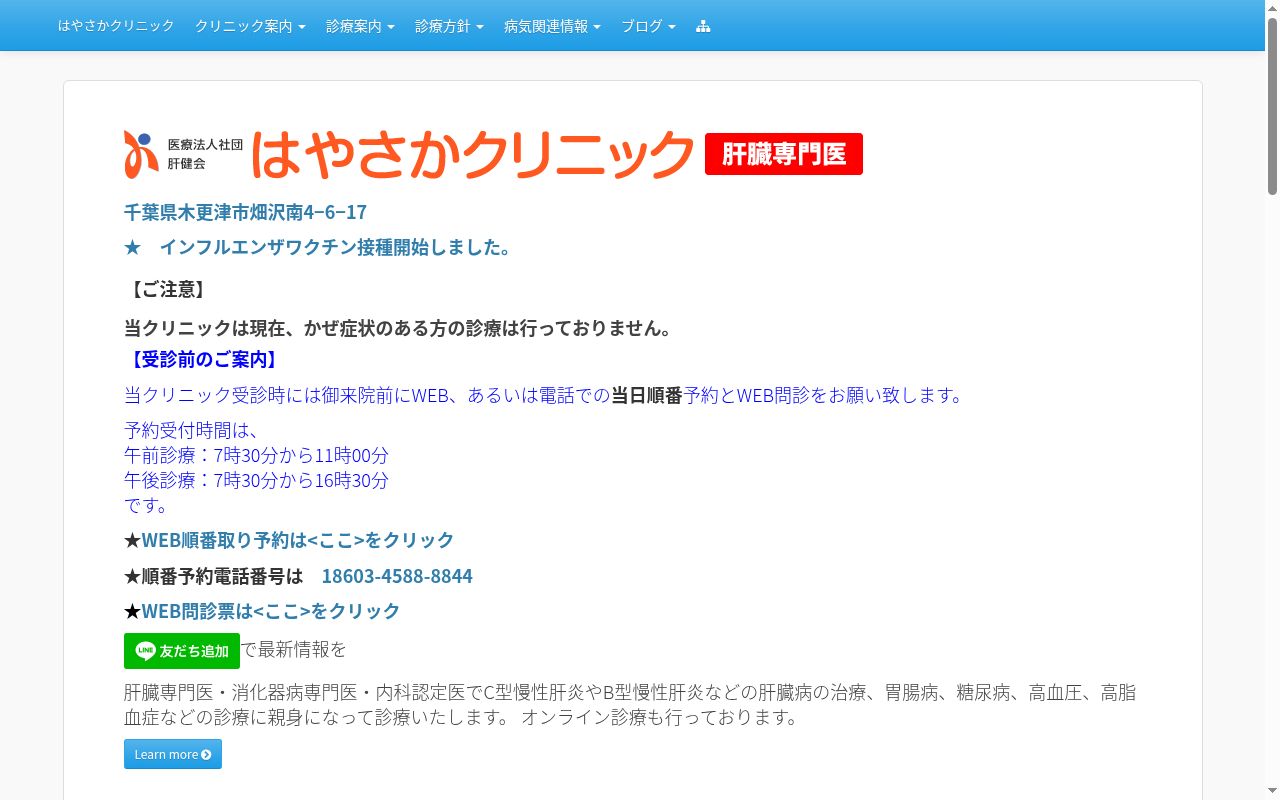The height and width of the screenshot is (800, 1280).
Task: Click the で最新情報を text
Action: [294, 649]
